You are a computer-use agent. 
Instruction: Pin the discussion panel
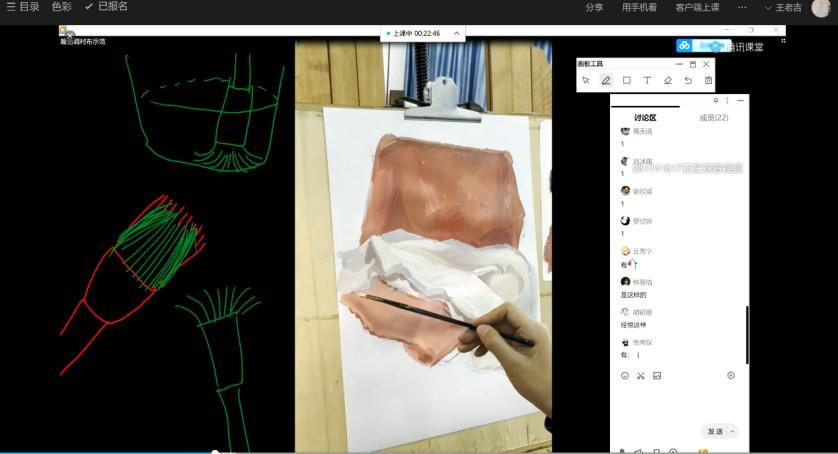pos(715,100)
